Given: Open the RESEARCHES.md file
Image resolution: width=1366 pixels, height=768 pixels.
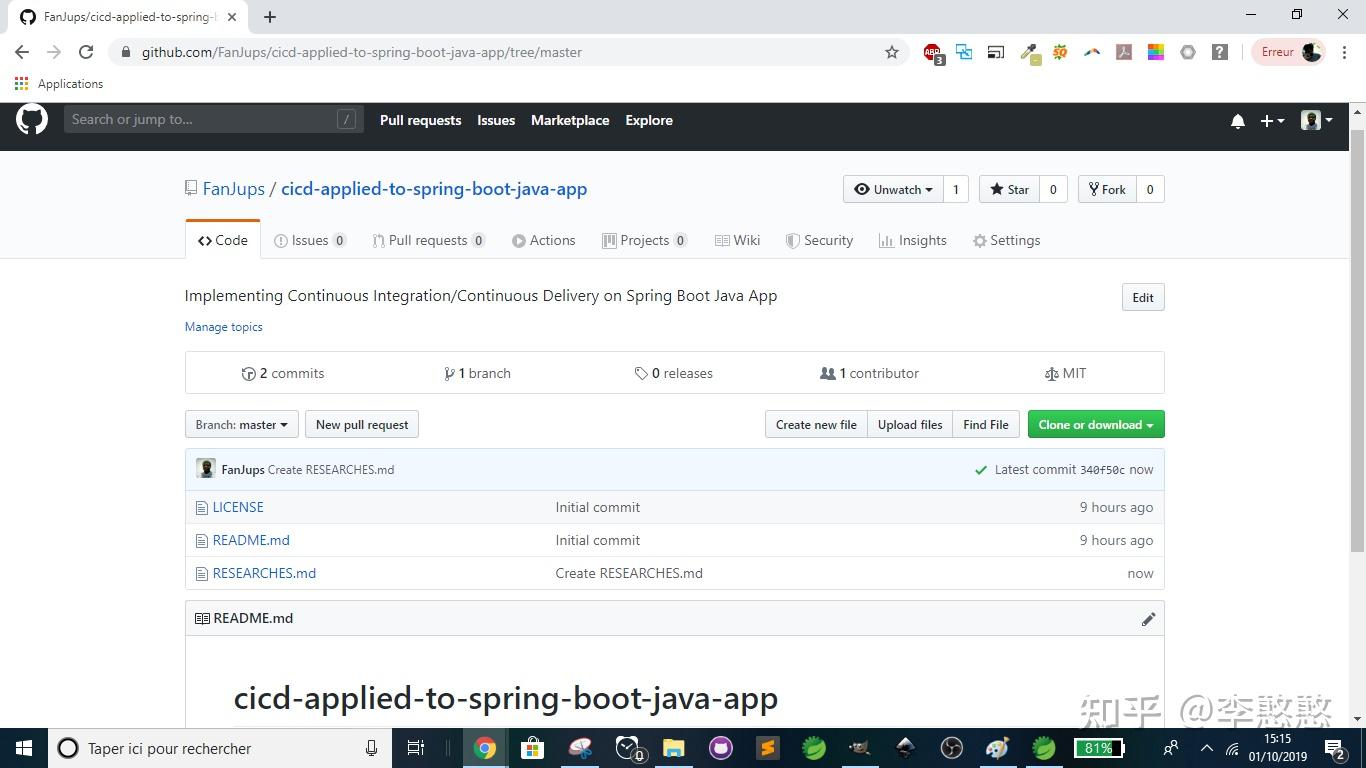Looking at the screenshot, I should coord(264,573).
